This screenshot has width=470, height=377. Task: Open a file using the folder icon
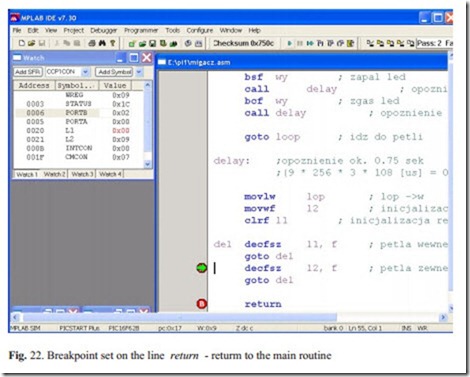[32, 43]
